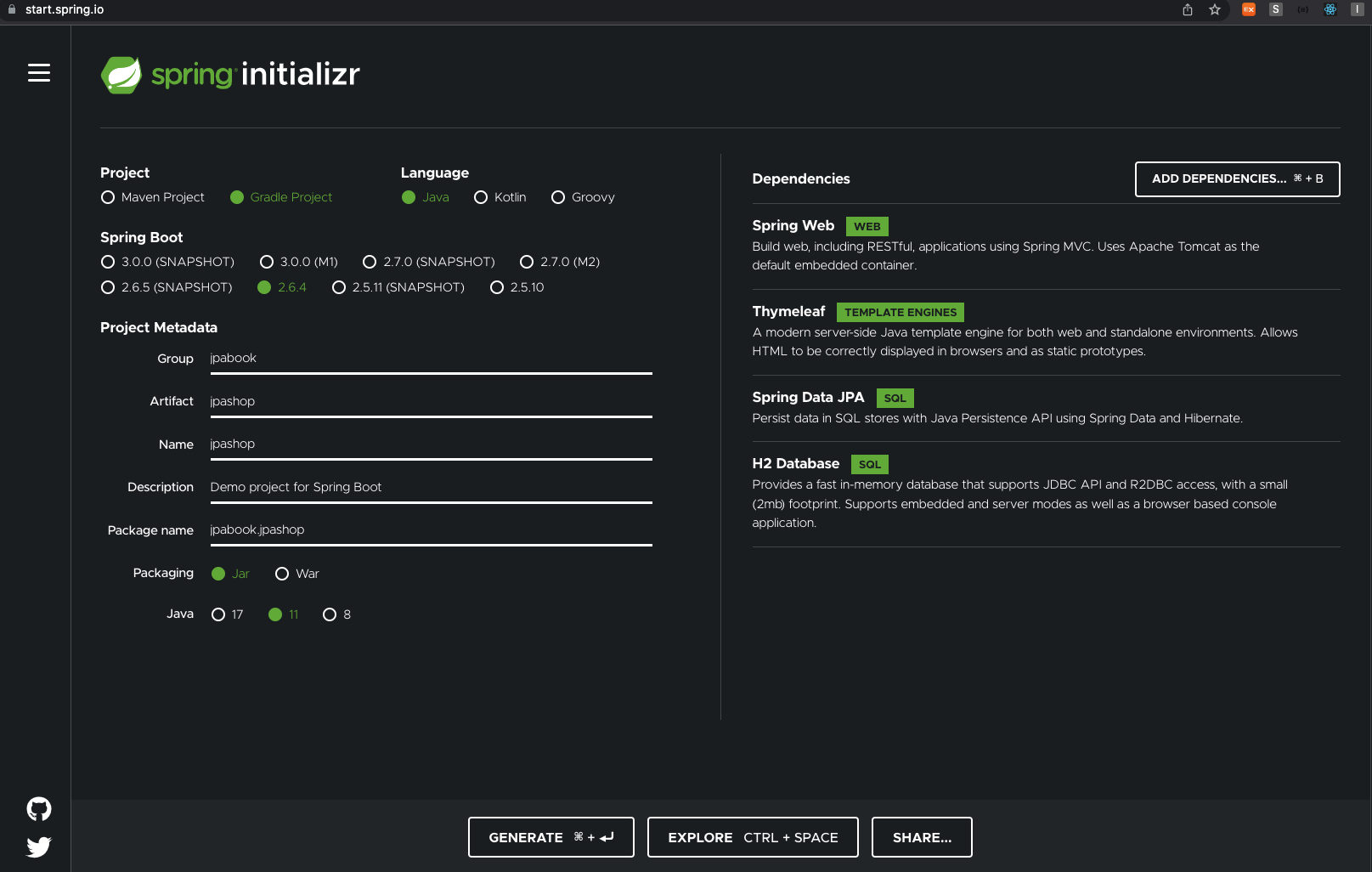Image resolution: width=1372 pixels, height=872 pixels.
Task: Click the Spring Boot section heading
Action: point(141,237)
